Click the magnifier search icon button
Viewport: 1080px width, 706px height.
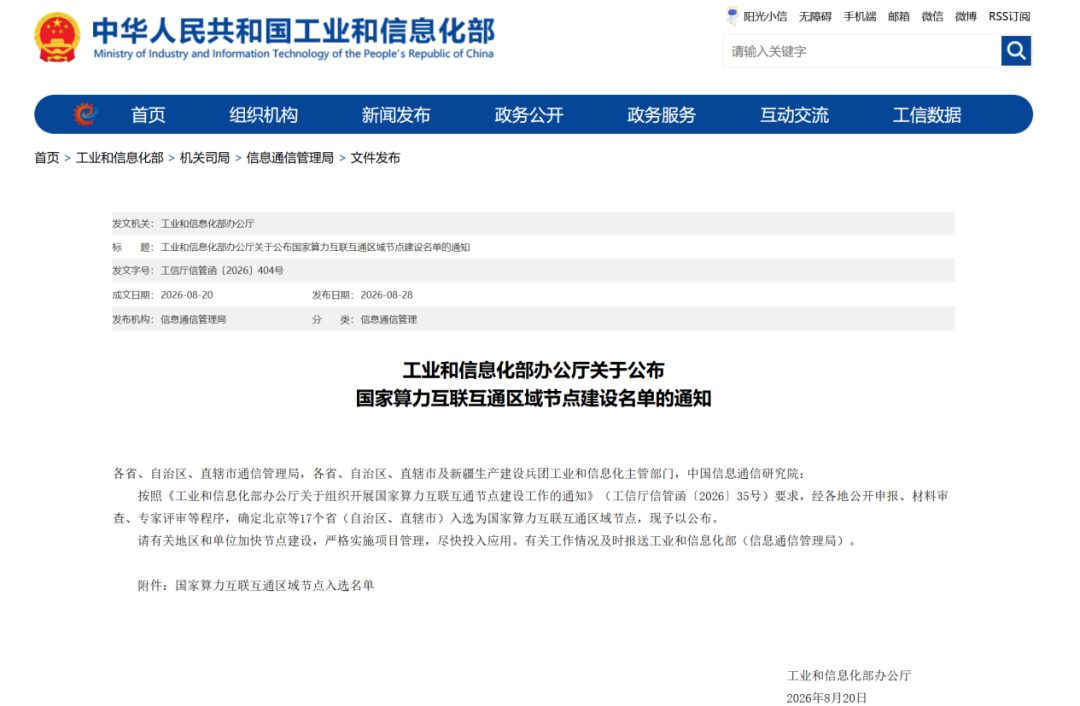pyautogui.click(x=1015, y=51)
